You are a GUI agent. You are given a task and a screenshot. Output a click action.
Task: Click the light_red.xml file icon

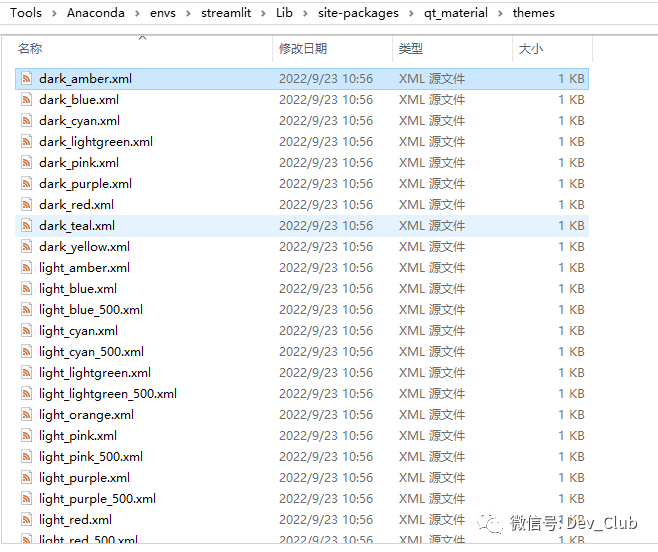[26, 519]
